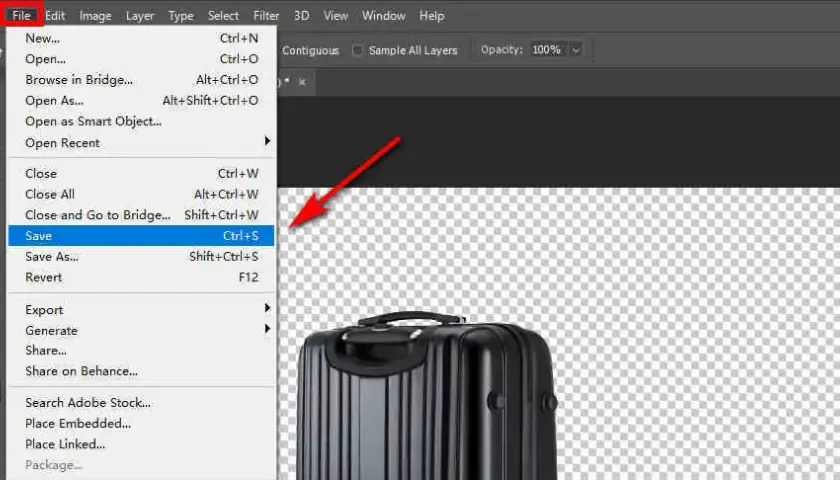This screenshot has height=480, width=840.
Task: Open the Image menu
Action: coord(95,16)
